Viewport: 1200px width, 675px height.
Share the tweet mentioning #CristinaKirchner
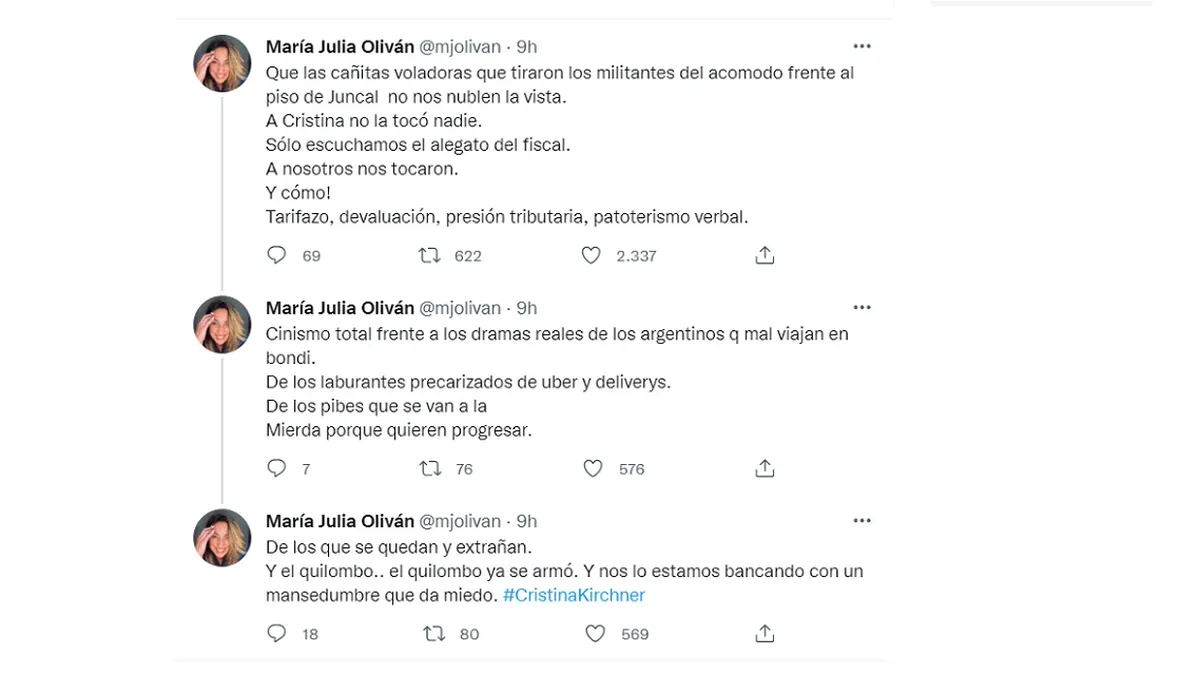765,633
